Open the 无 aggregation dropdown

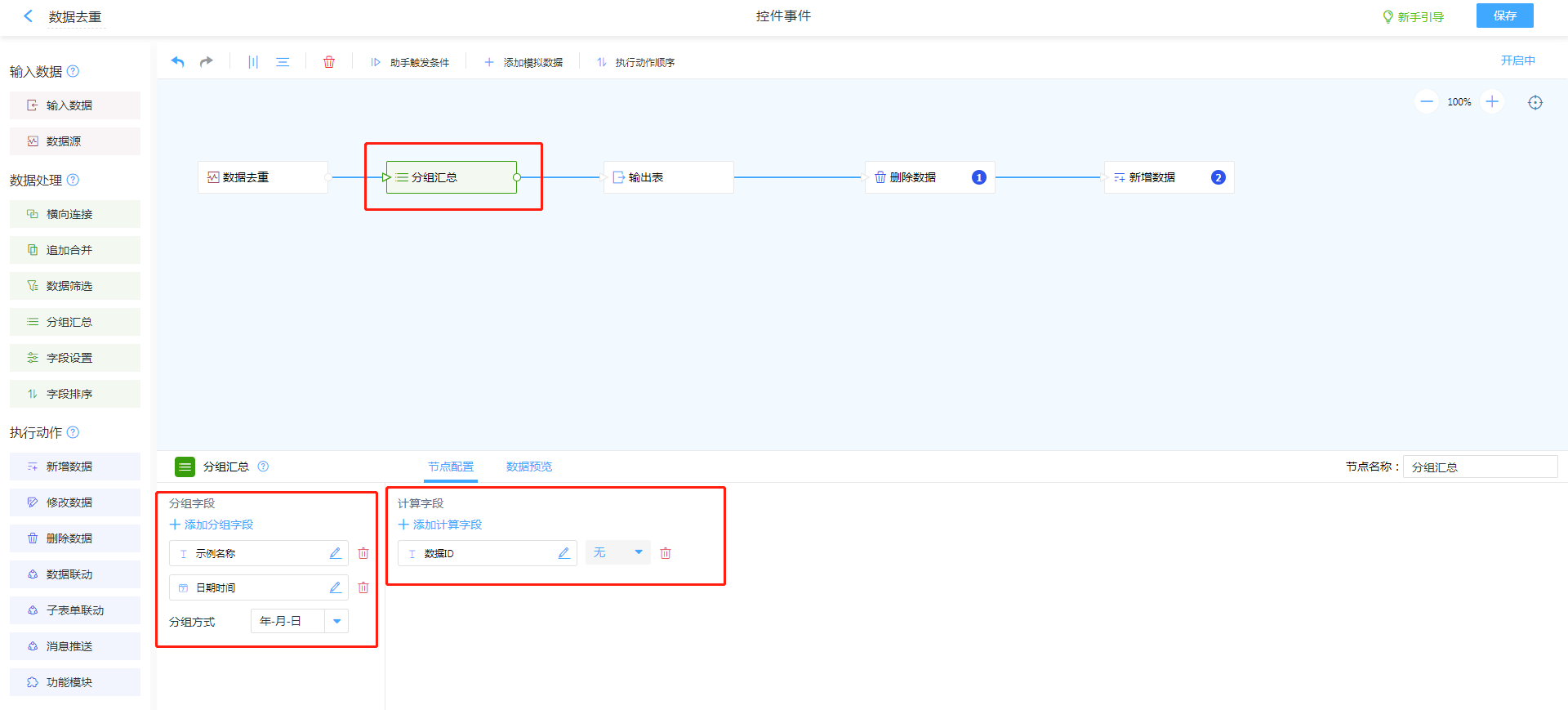pyautogui.click(x=617, y=553)
